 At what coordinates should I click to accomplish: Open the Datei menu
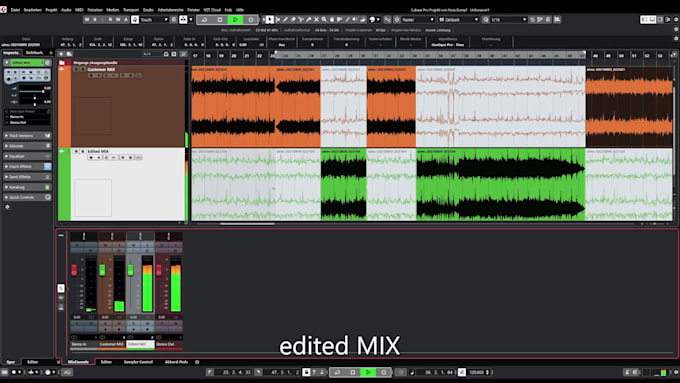click(x=15, y=10)
